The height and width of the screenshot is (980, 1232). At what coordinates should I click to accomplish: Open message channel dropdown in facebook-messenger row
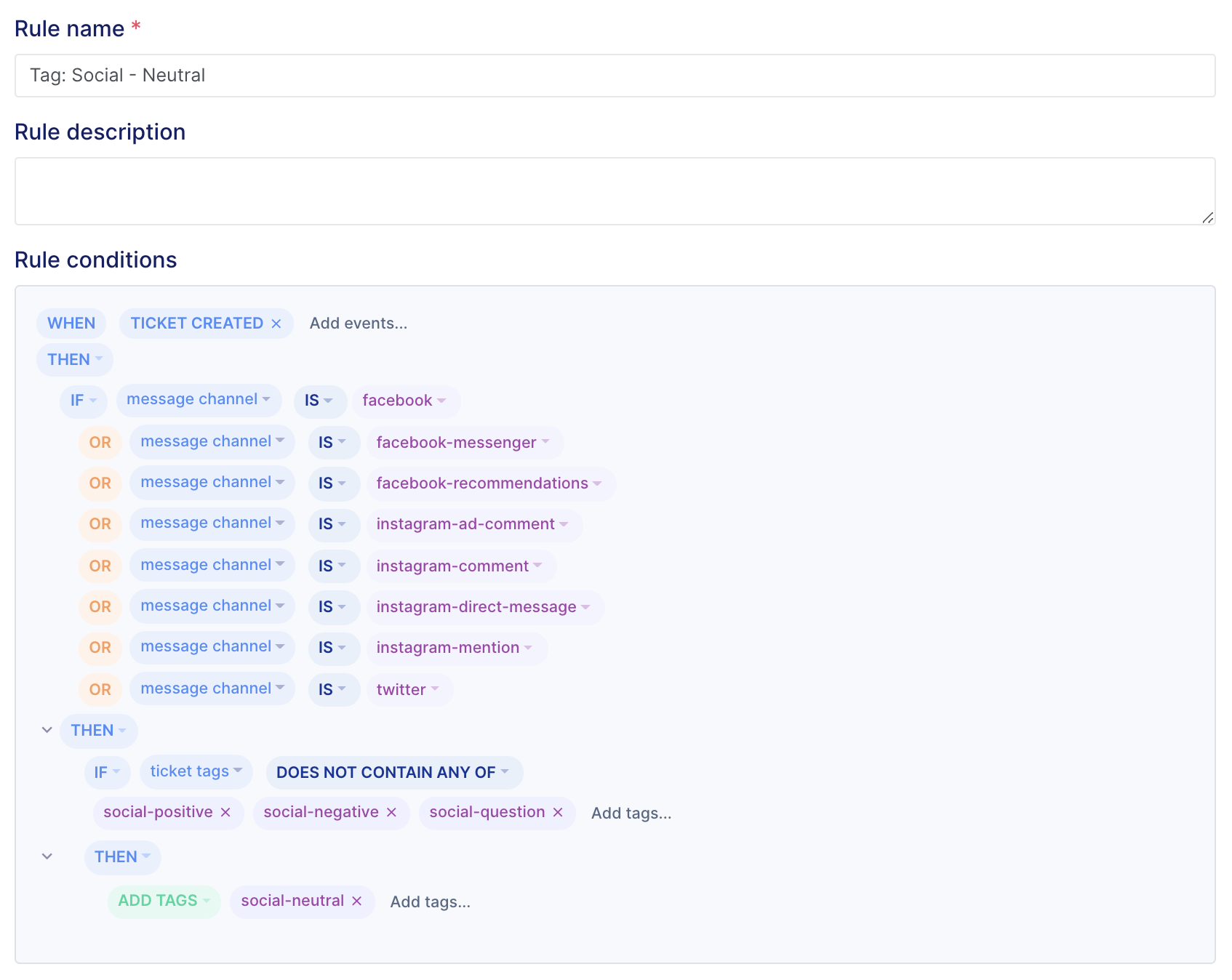(x=212, y=441)
